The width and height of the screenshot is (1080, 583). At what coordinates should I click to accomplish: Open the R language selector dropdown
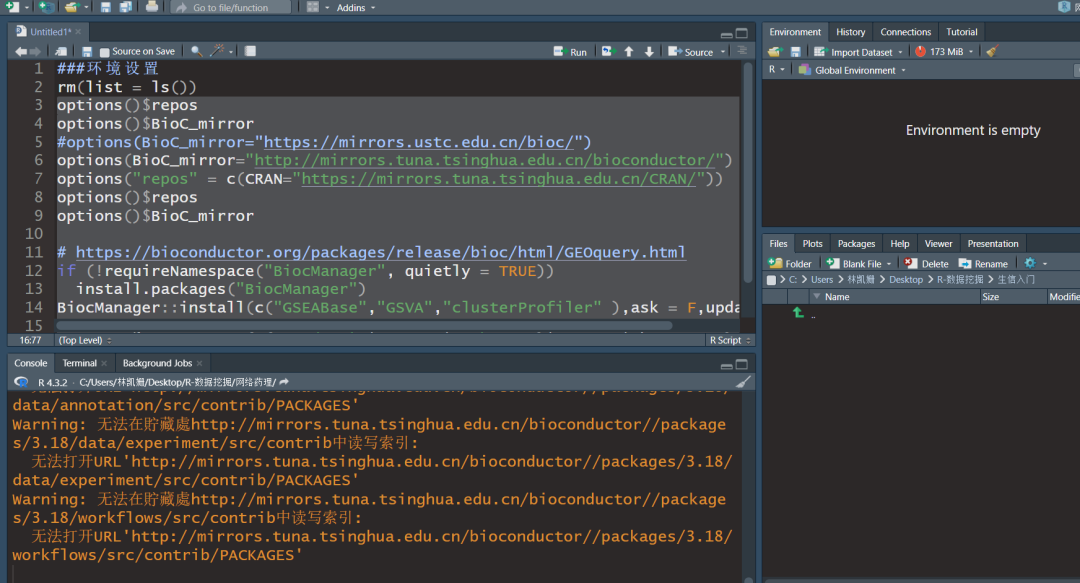click(x=776, y=70)
